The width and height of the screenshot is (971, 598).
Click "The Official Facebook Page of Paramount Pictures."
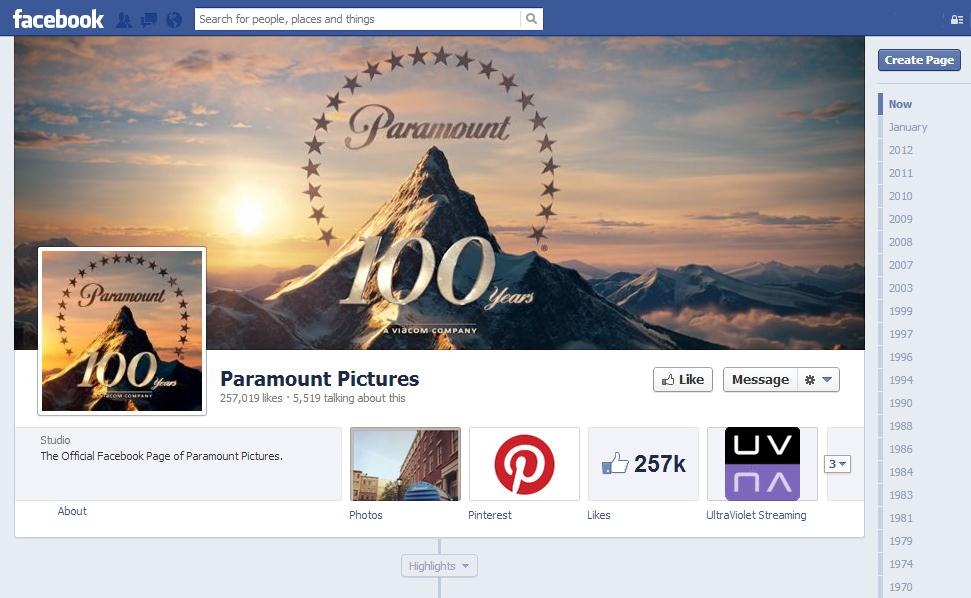pos(162,456)
